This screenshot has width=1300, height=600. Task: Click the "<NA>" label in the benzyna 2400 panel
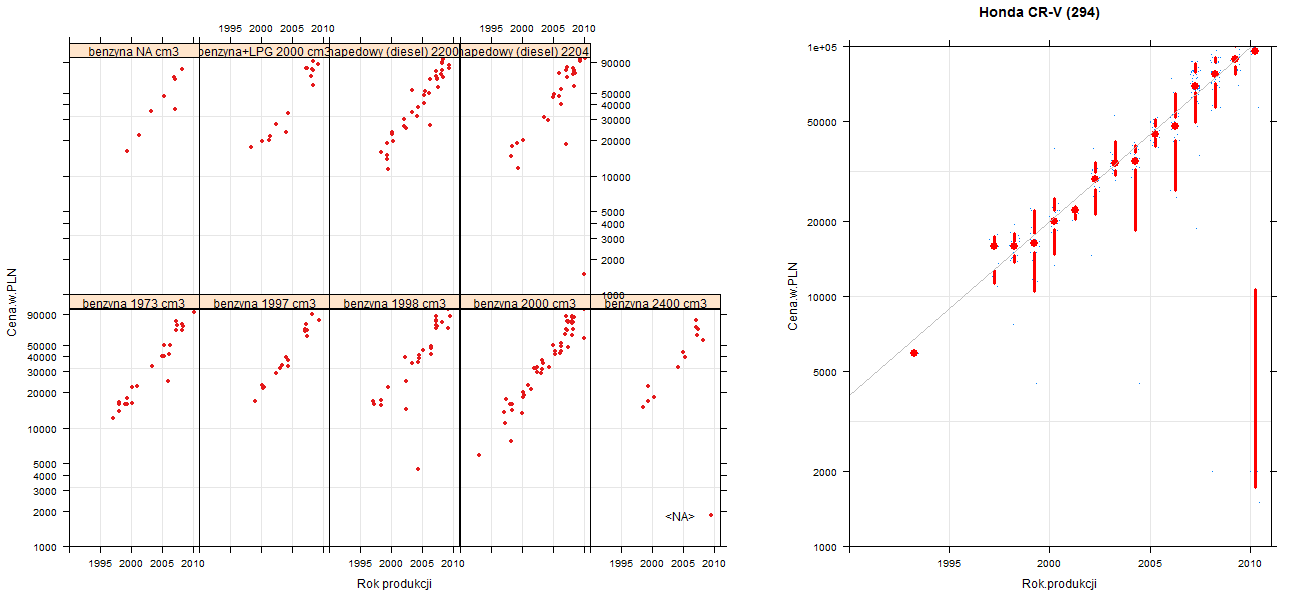tap(680, 516)
